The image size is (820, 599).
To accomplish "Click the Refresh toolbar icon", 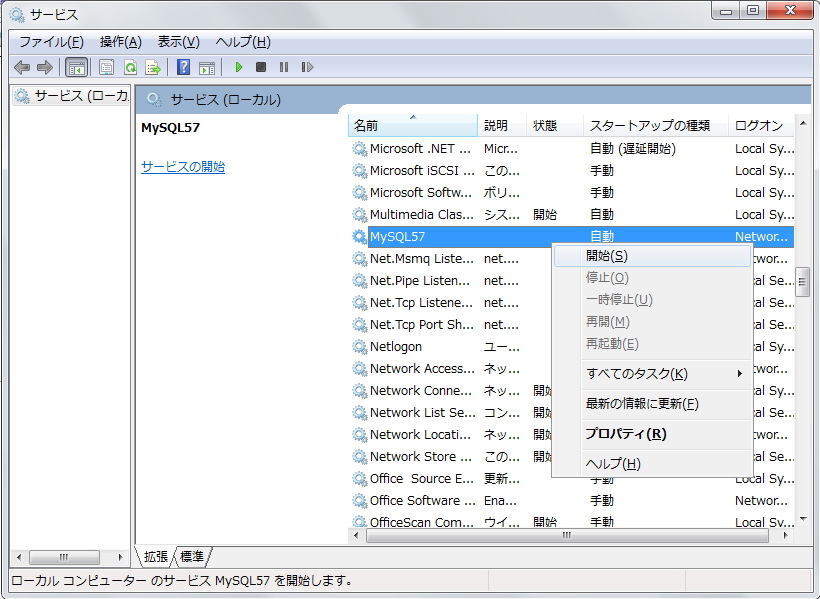I will pos(130,67).
